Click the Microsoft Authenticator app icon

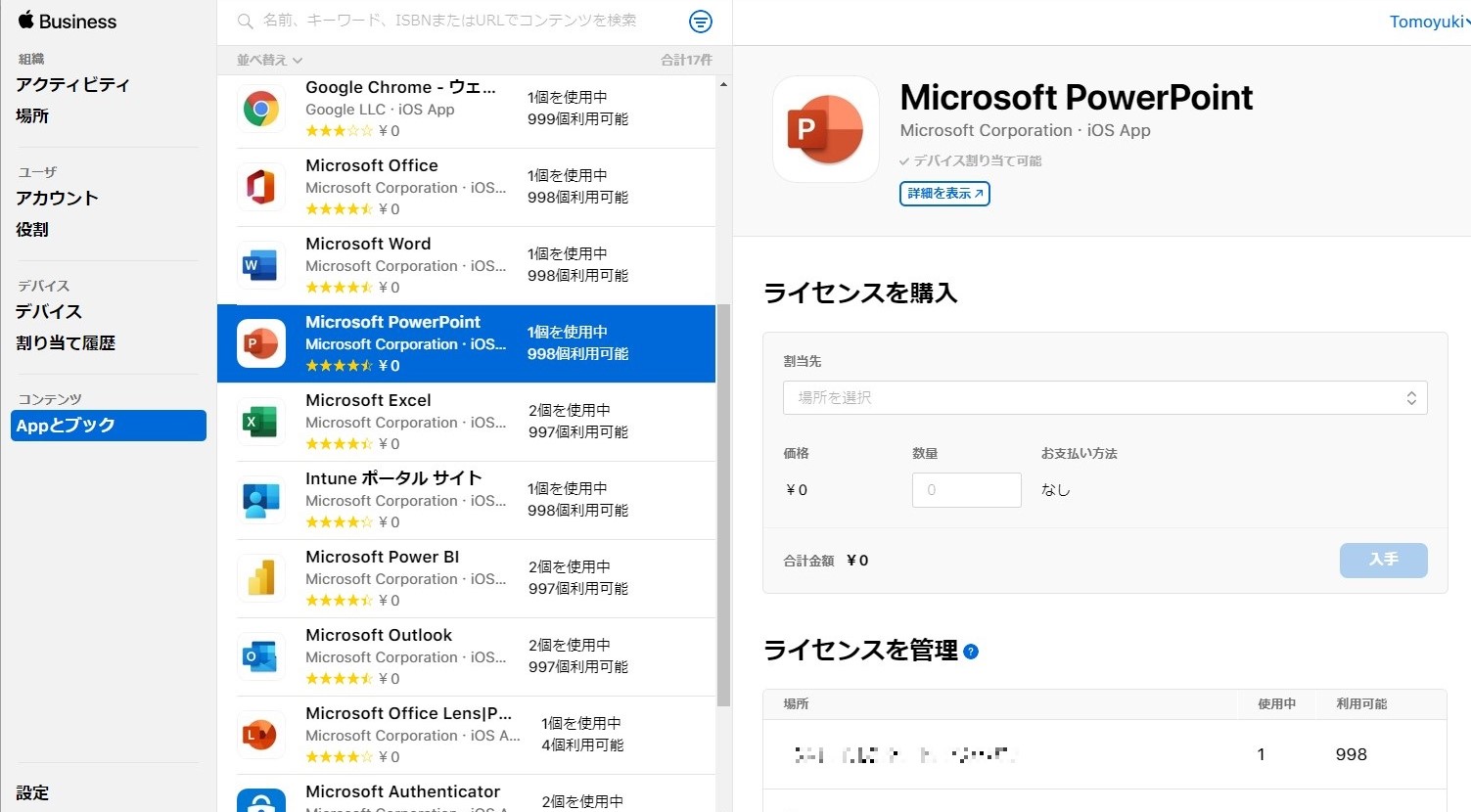[261, 800]
